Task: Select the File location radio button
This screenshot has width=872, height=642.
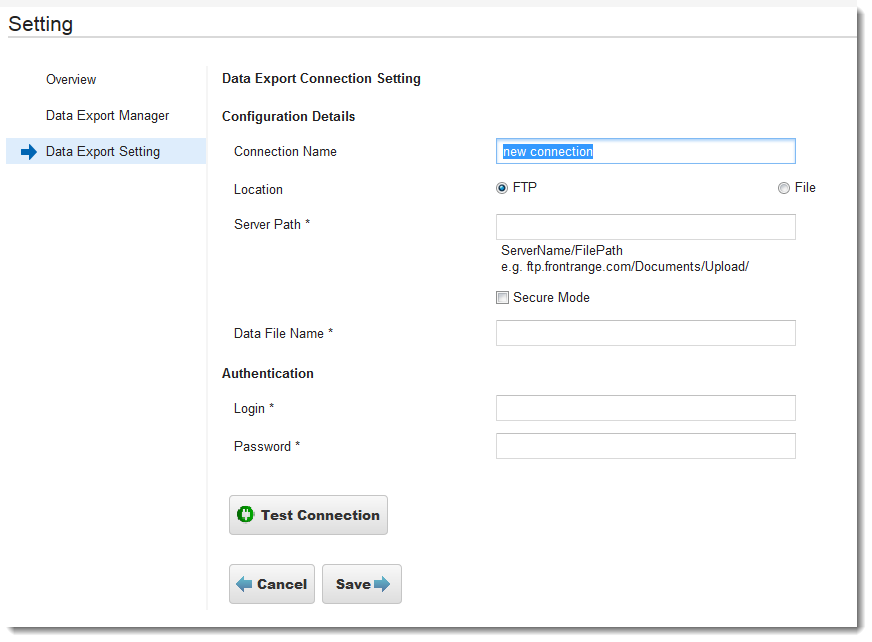Action: 784,188
